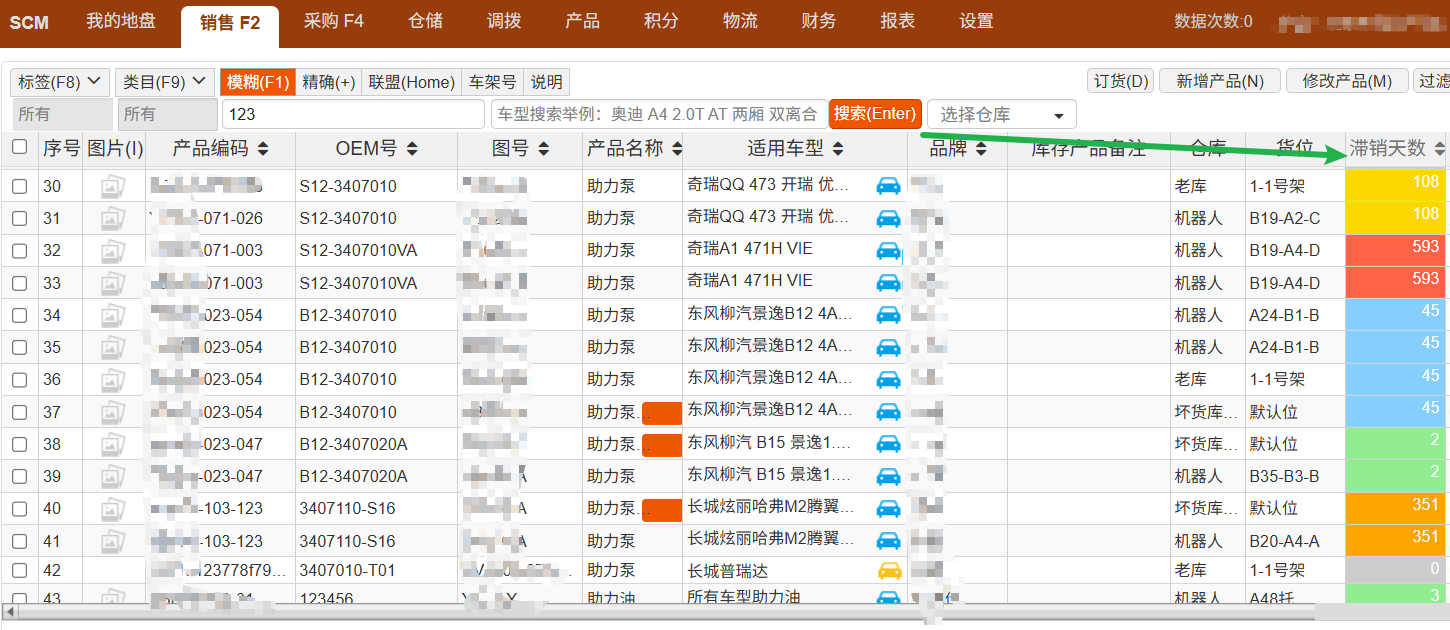Screen dimensions: 1450x630
Task: Switch to the 采购 F4 tab
Action: 333,22
